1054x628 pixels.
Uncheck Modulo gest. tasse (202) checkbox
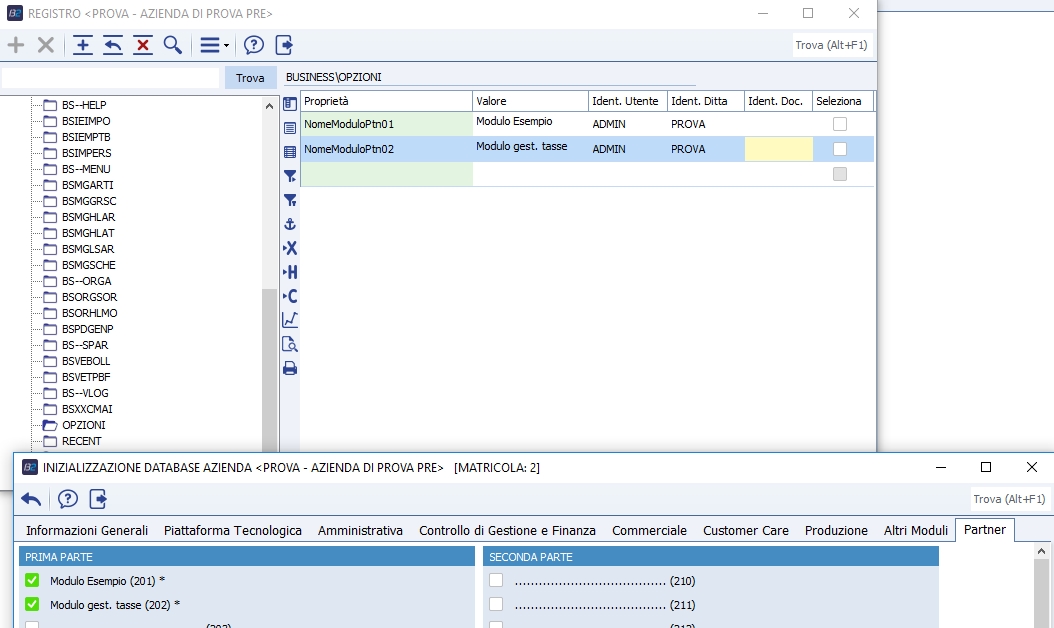coord(32,605)
